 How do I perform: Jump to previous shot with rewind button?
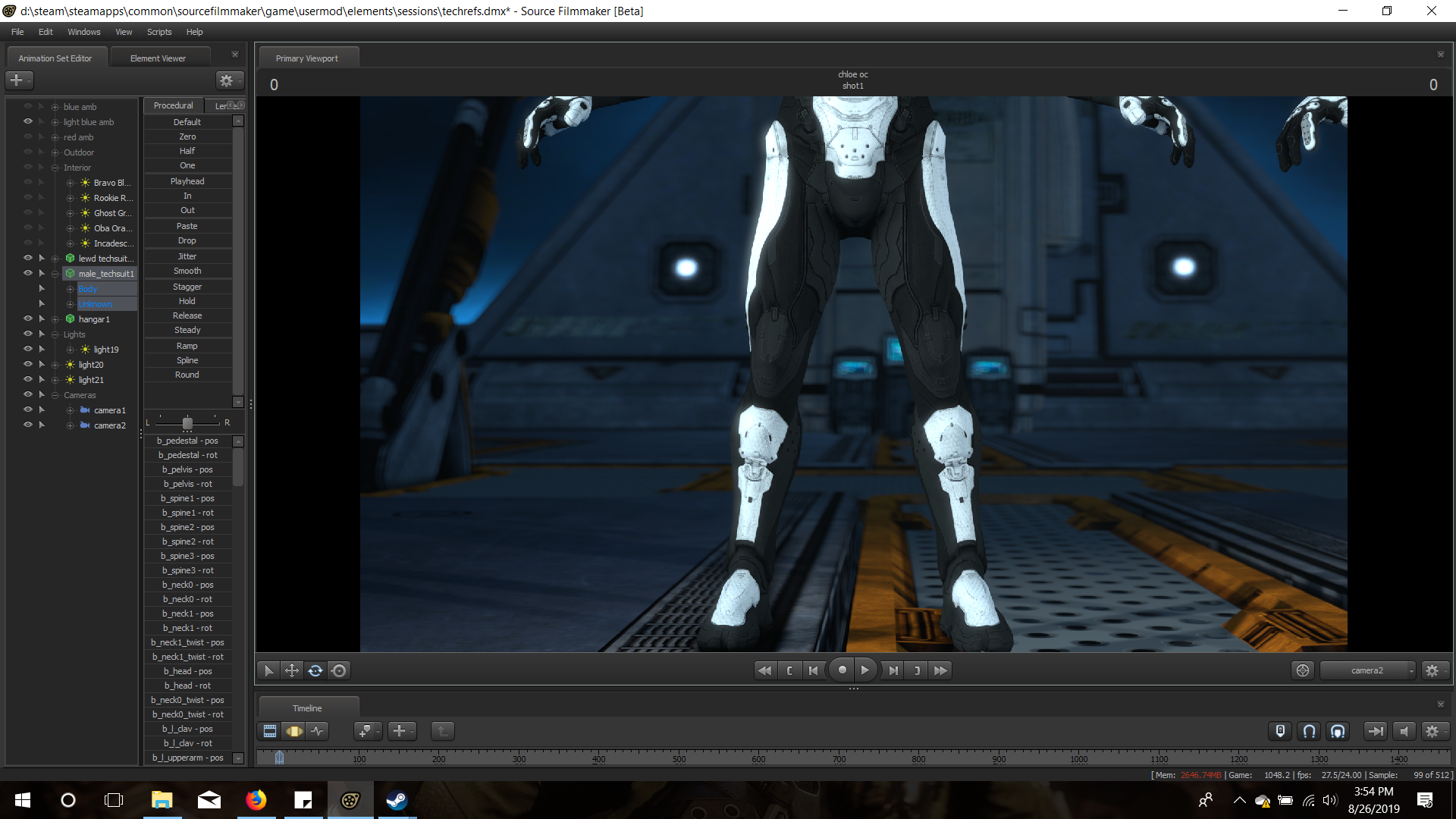coord(765,670)
